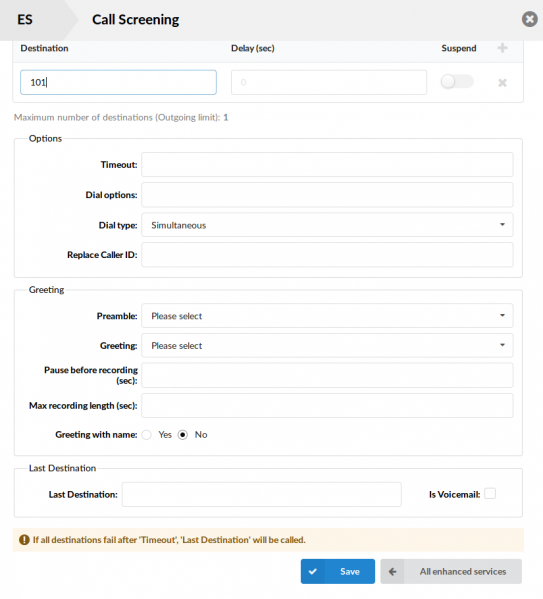This screenshot has width=543, height=599.
Task: Select Yes for Greeting with name
Action: click(146, 435)
